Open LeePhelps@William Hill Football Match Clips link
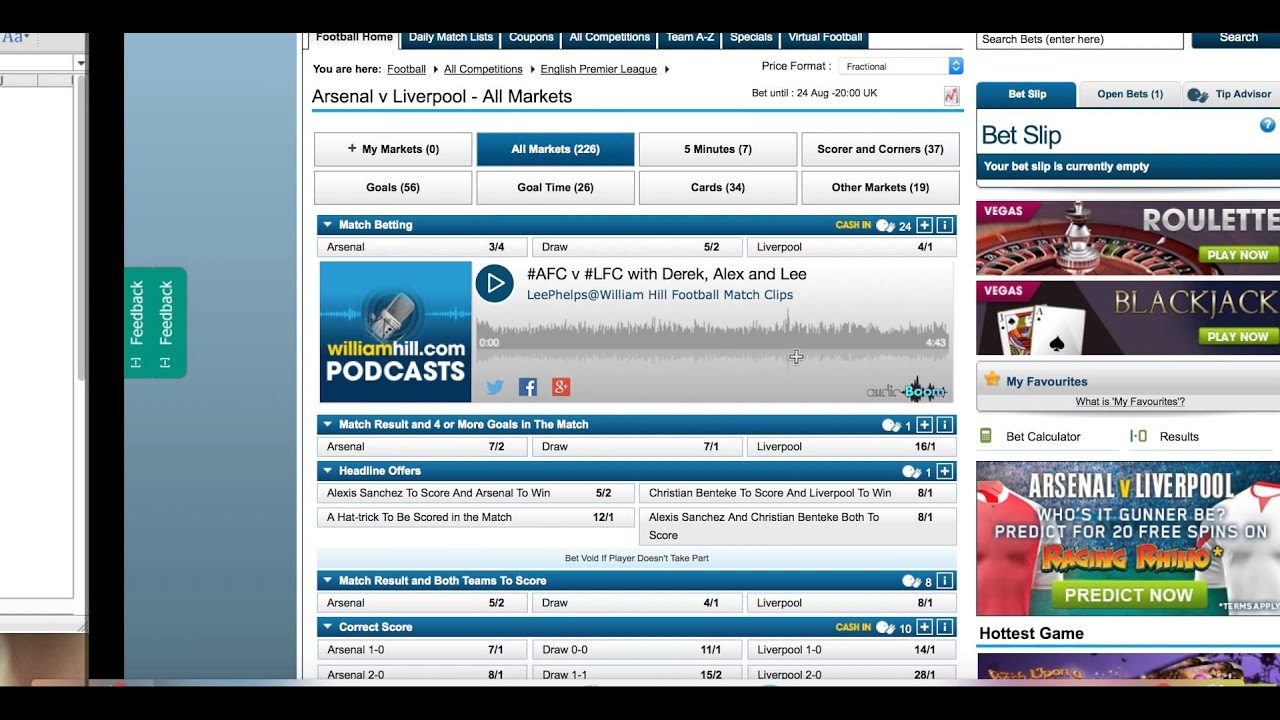Viewport: 1280px width, 720px height. 660,295
